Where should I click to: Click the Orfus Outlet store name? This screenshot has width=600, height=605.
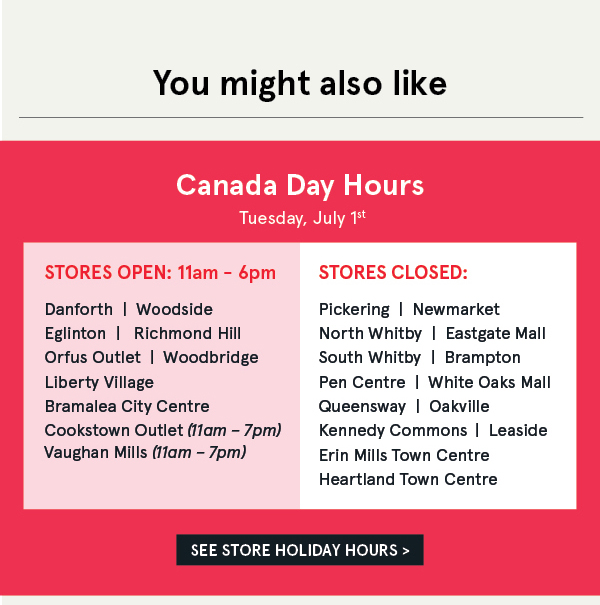93,357
